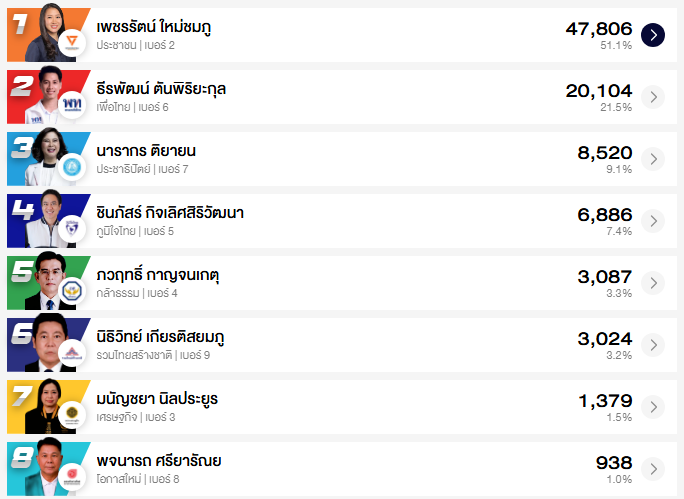Click the Democrat Party logo beside นราภทร
This screenshot has width=684, height=499.
(x=72, y=166)
